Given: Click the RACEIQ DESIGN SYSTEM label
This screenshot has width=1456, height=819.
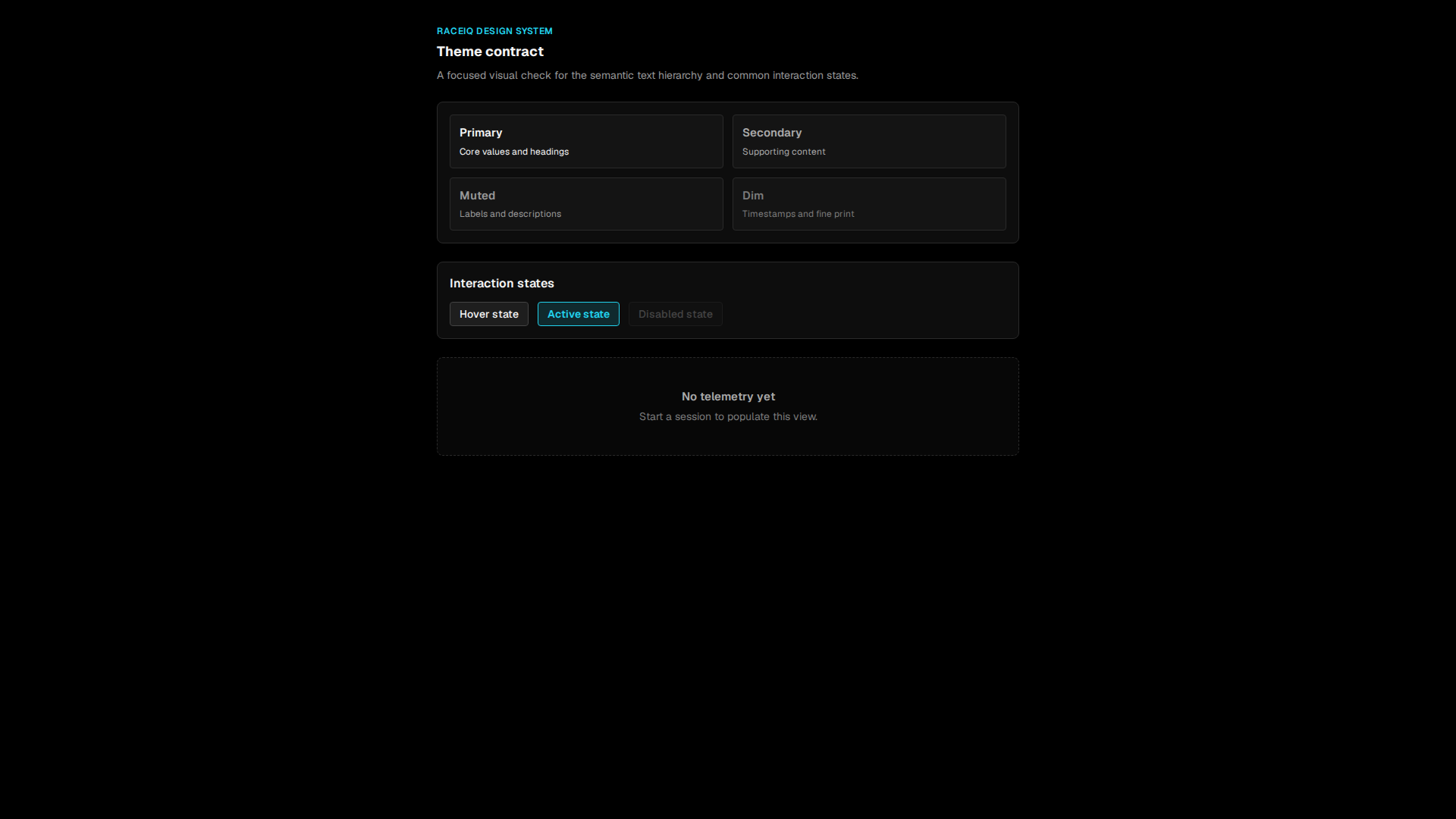Looking at the screenshot, I should point(494,31).
